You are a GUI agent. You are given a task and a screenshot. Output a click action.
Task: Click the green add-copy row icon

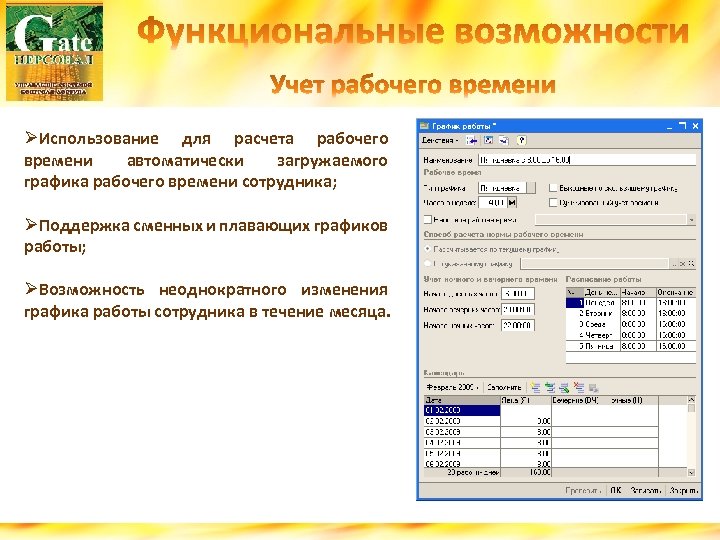point(550,388)
